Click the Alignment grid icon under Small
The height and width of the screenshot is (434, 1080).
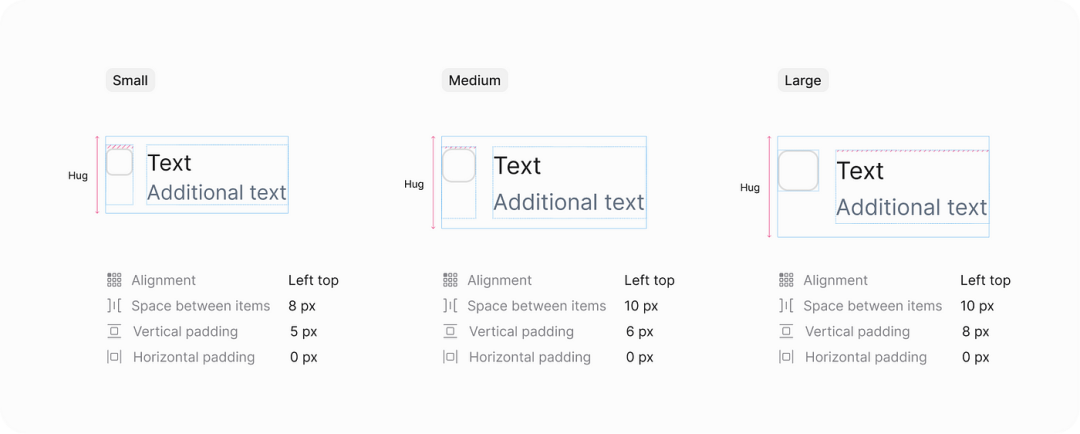coord(114,280)
